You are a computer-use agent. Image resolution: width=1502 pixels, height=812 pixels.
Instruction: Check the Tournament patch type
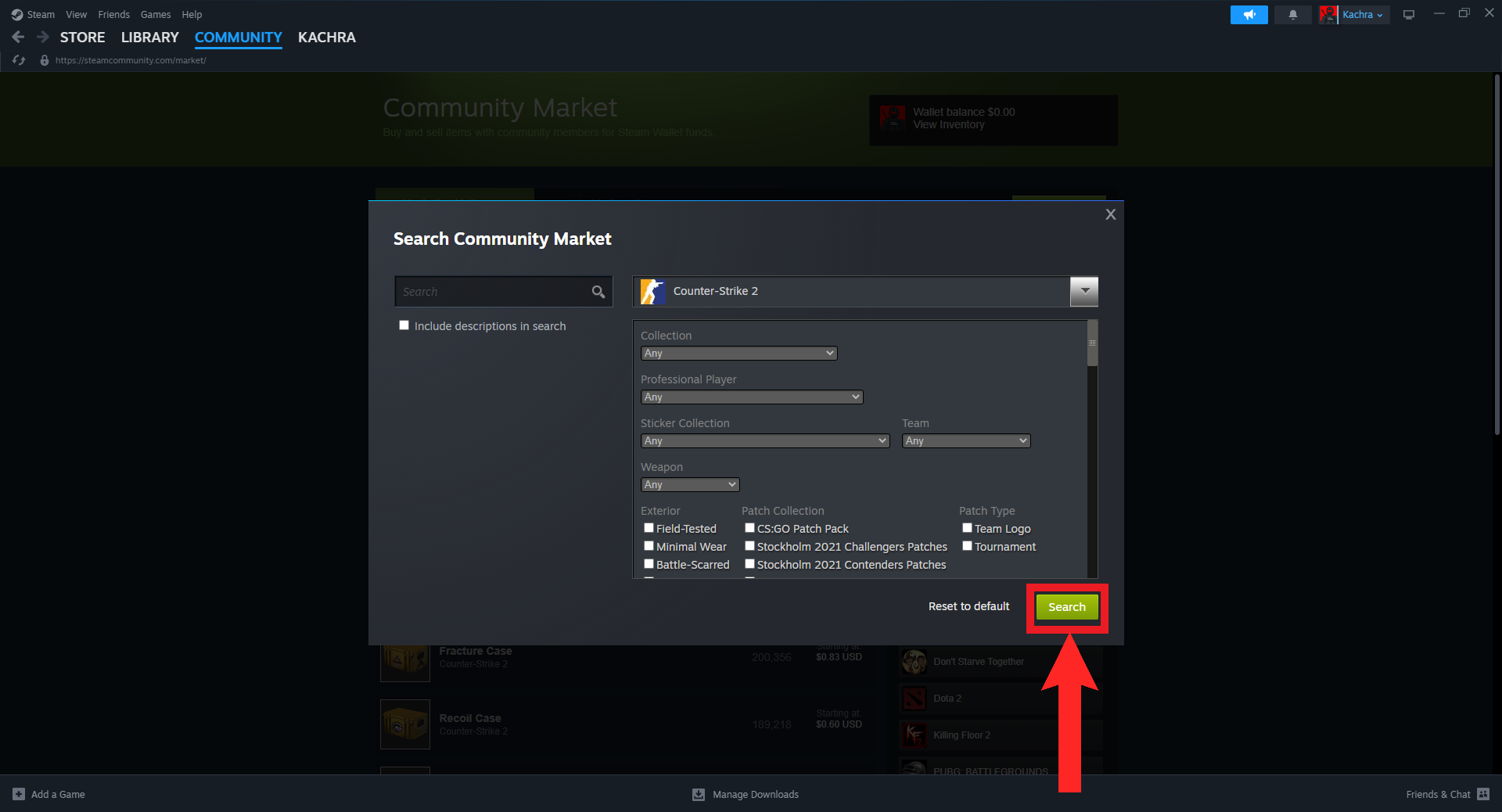click(967, 546)
